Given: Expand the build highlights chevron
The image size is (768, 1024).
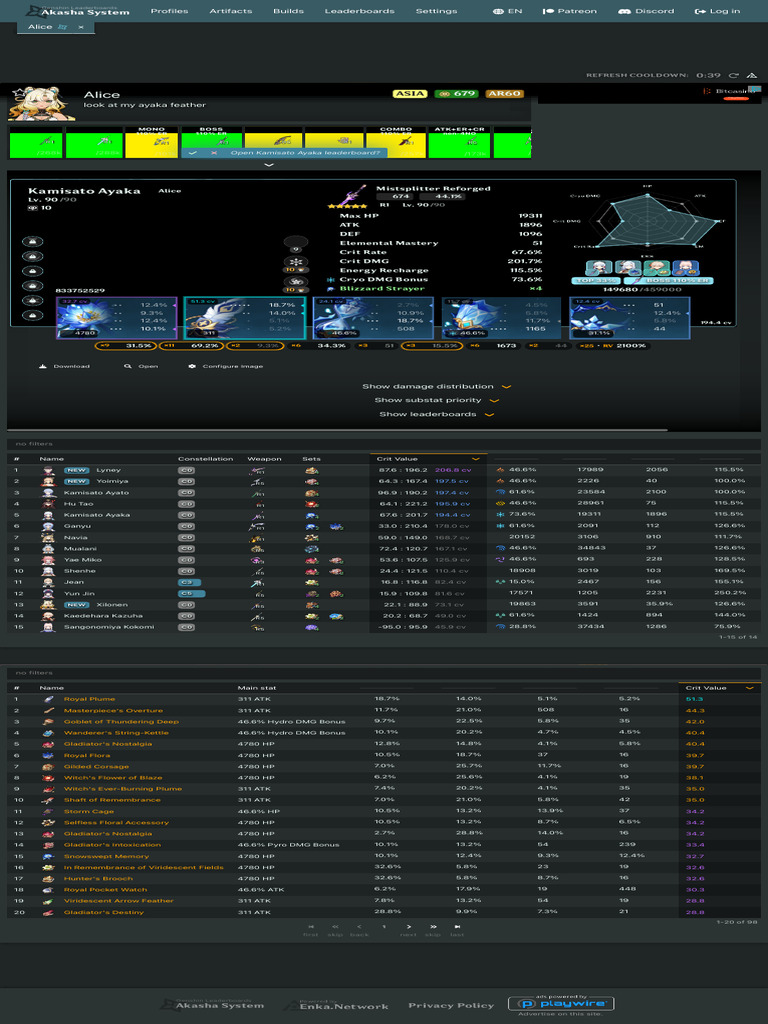Looking at the screenshot, I should 268,165.
